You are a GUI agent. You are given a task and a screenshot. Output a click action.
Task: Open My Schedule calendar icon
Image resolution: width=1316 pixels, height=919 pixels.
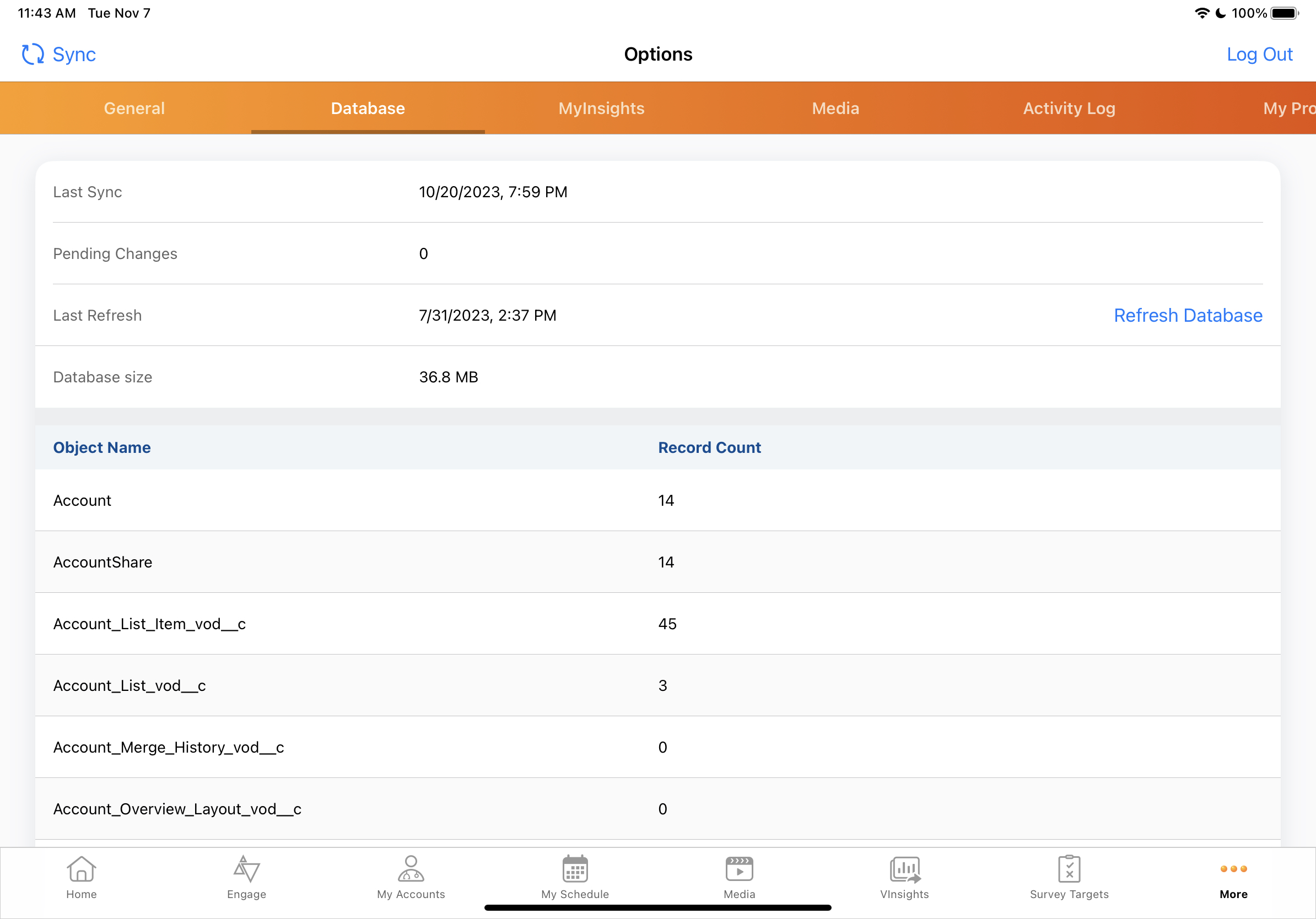[x=575, y=869]
